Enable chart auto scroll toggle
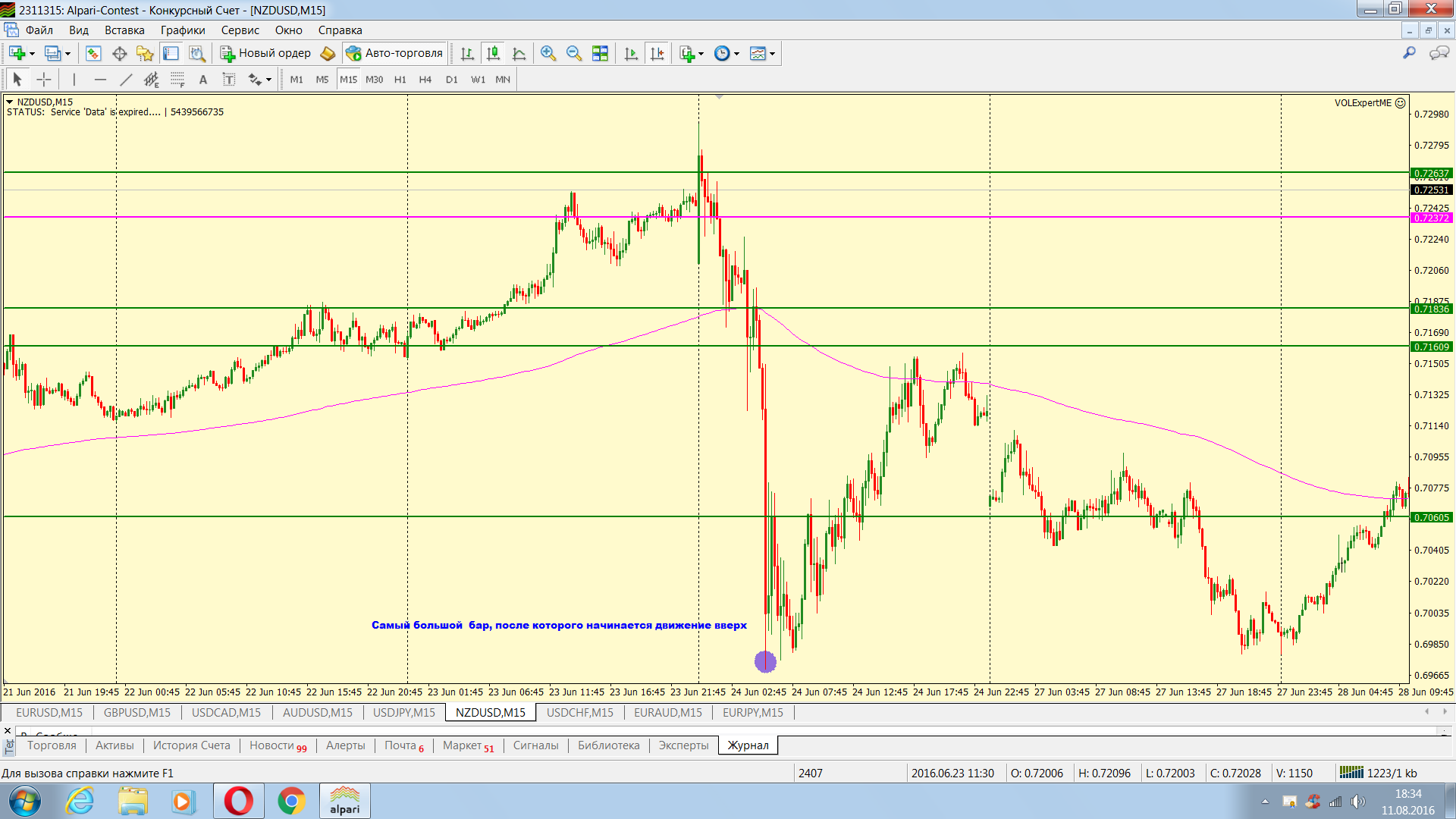1456x819 pixels. coord(631,53)
